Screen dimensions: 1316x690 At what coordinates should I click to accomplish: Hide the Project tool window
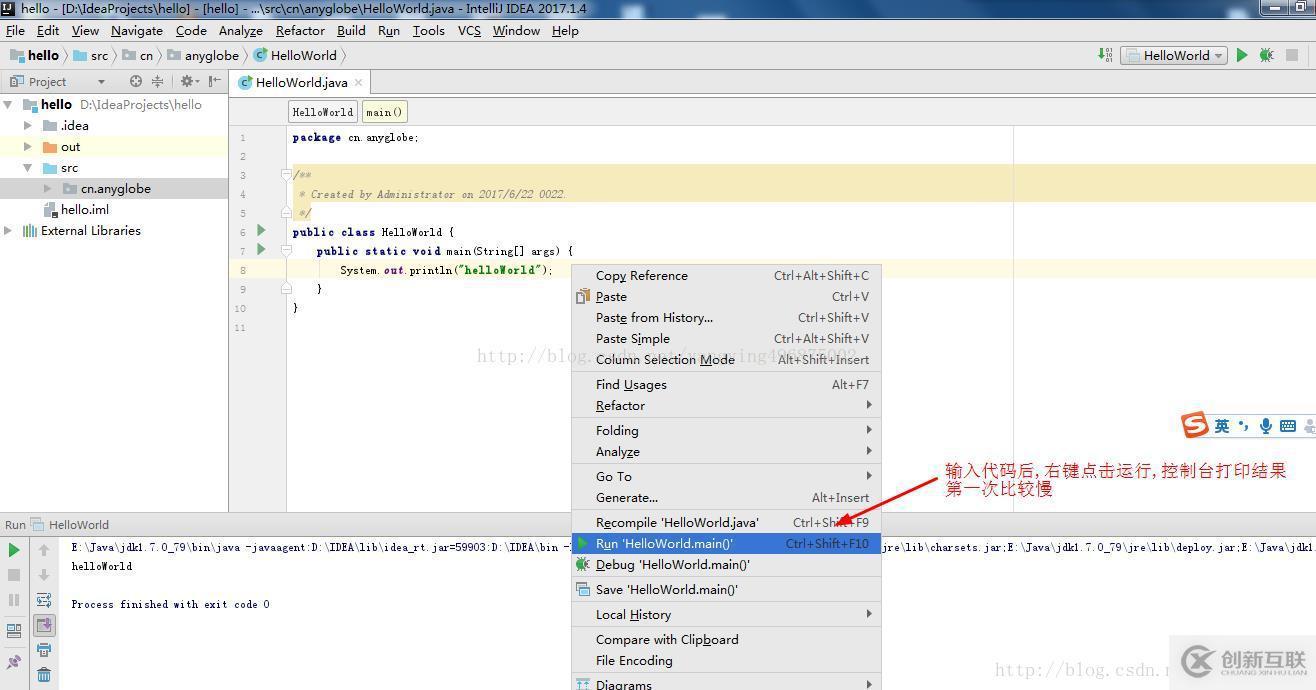coord(214,81)
